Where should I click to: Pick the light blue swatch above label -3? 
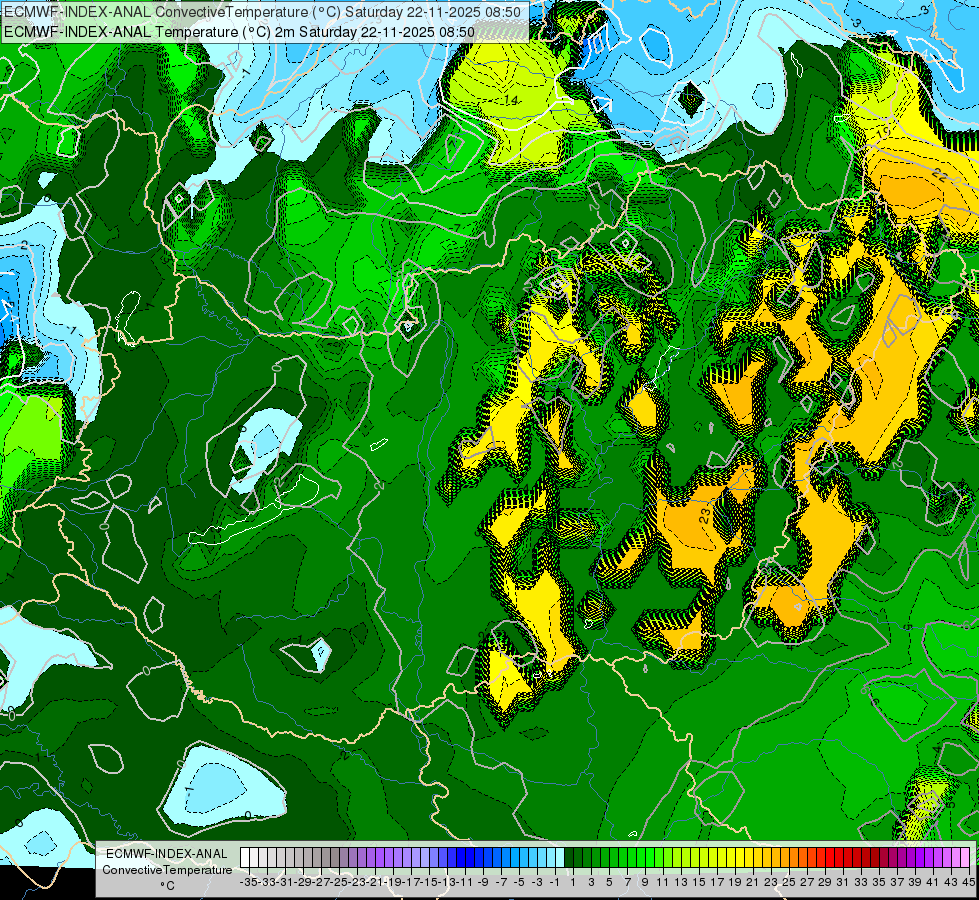(x=533, y=857)
